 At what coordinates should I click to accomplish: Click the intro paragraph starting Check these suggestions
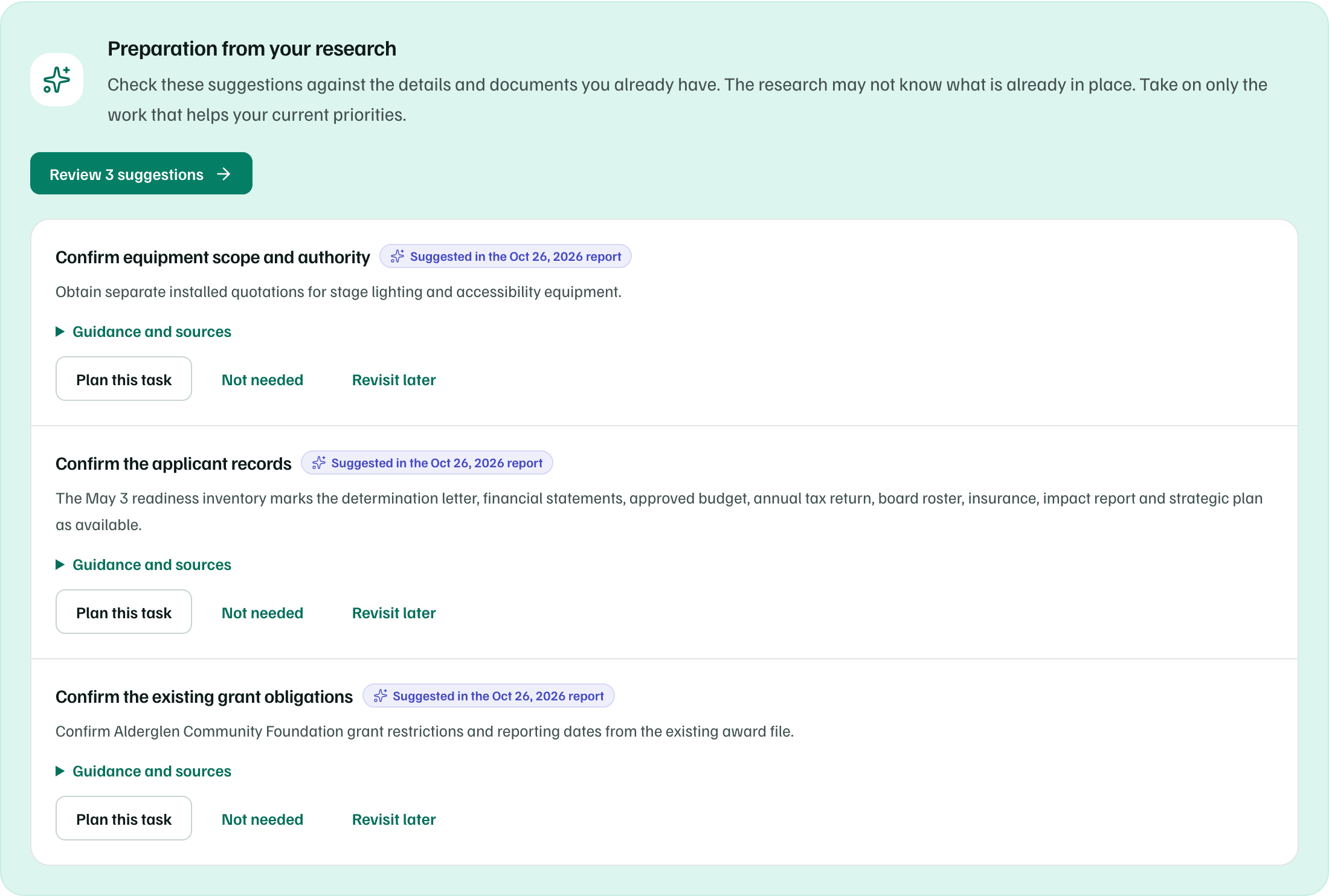point(687,100)
